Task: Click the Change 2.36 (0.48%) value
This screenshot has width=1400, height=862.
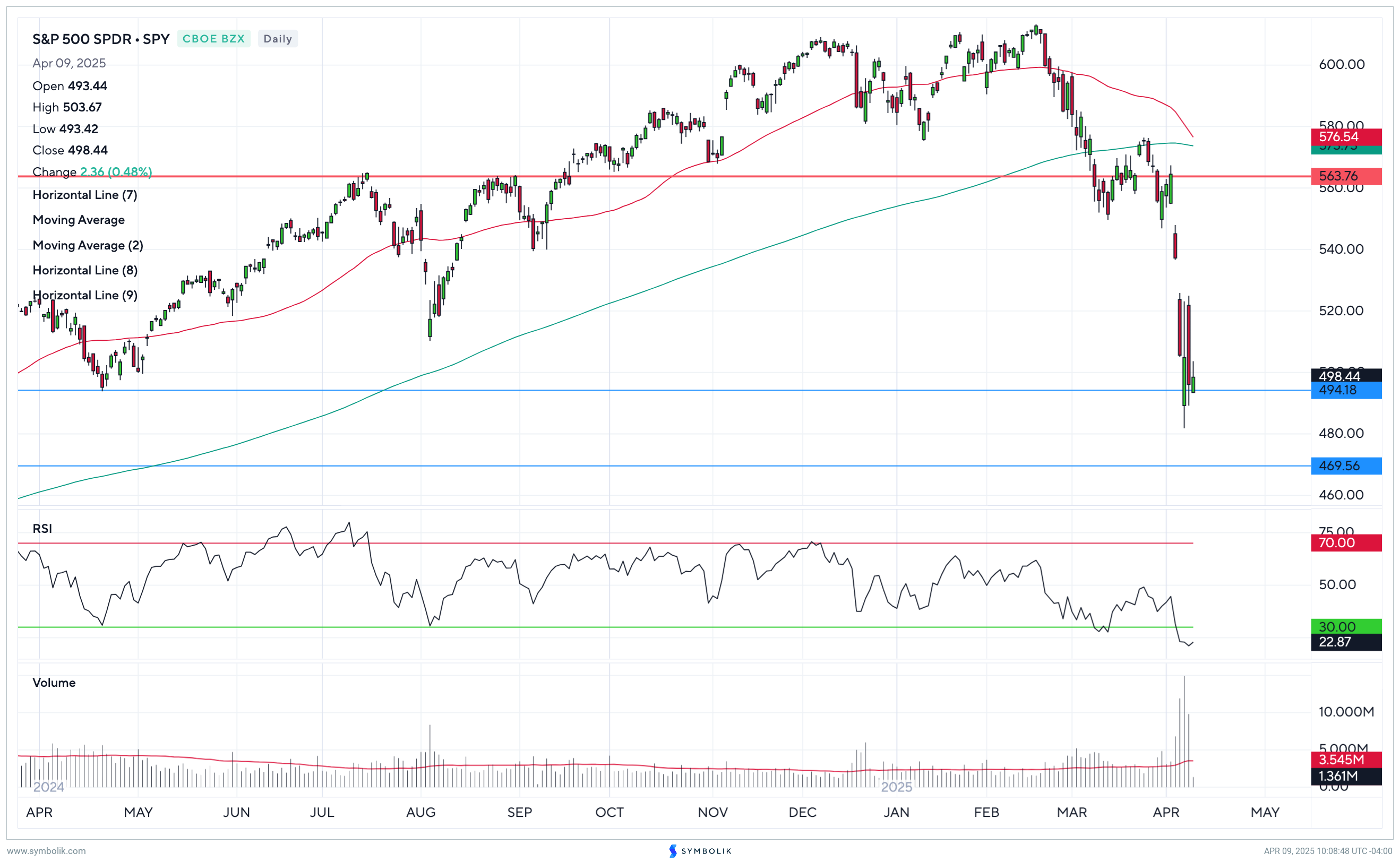Action: click(x=92, y=171)
